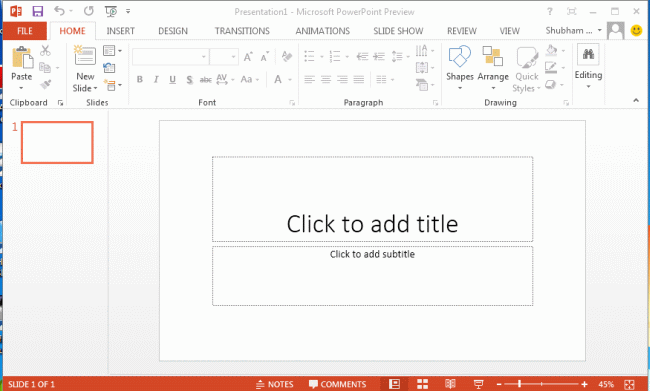Open Section dropdown in Slides group

pyautogui.click(x=113, y=85)
